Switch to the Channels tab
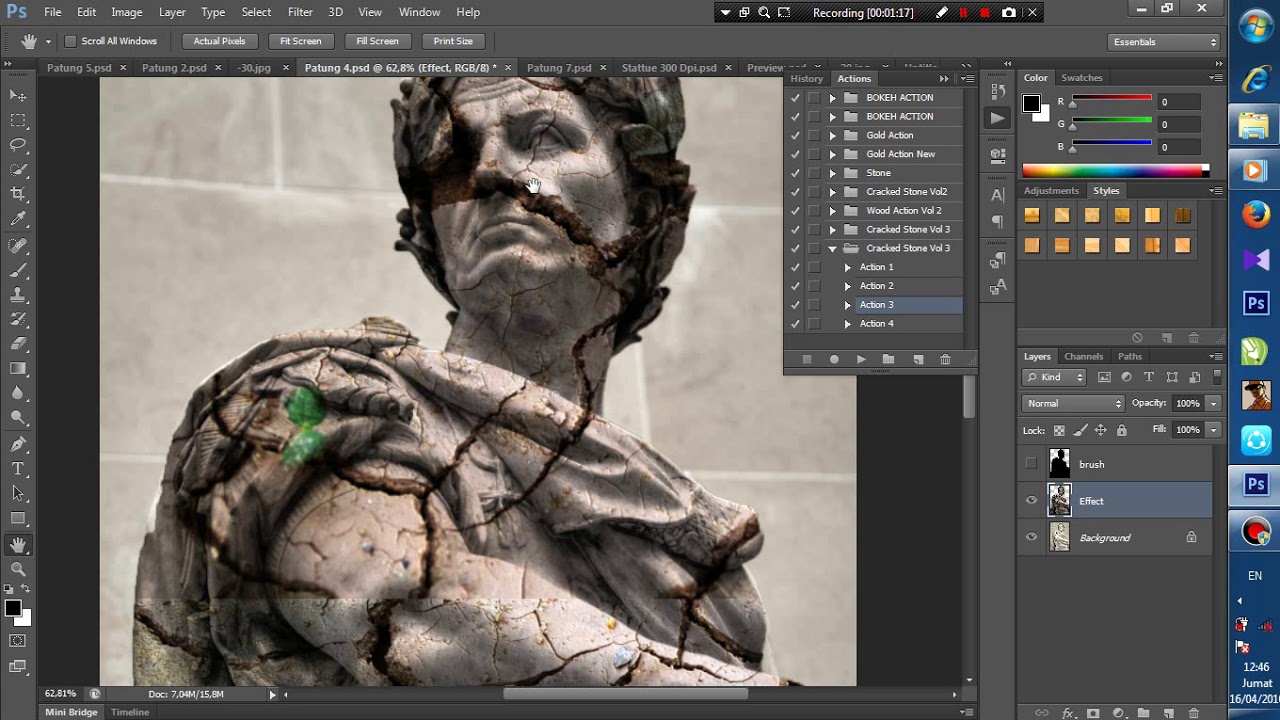 1083,356
